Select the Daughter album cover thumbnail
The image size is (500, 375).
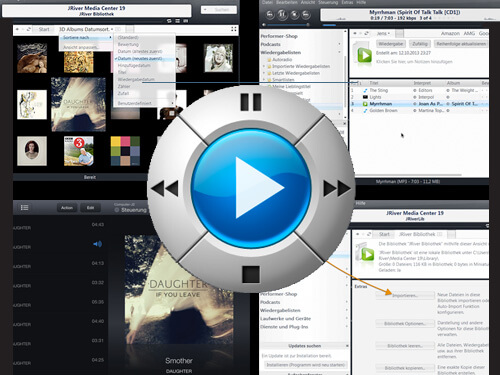[79, 105]
